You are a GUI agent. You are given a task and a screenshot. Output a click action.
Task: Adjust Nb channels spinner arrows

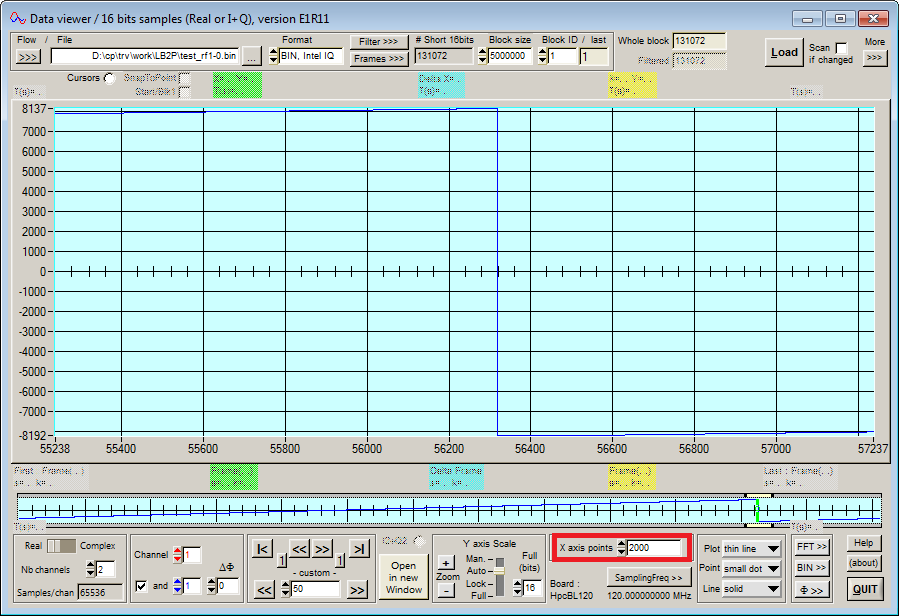point(91,569)
